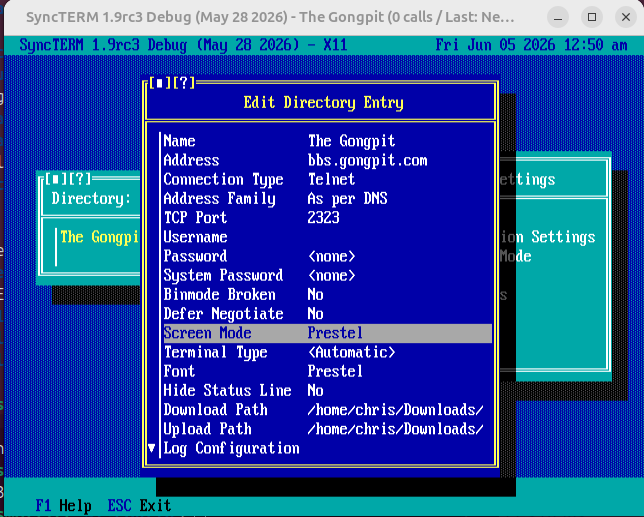Open the Address Family option
This screenshot has width=644, height=517.
pos(327,198)
